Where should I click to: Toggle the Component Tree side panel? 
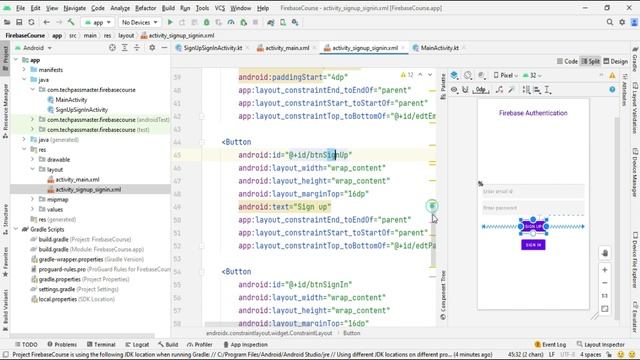tap(443, 295)
